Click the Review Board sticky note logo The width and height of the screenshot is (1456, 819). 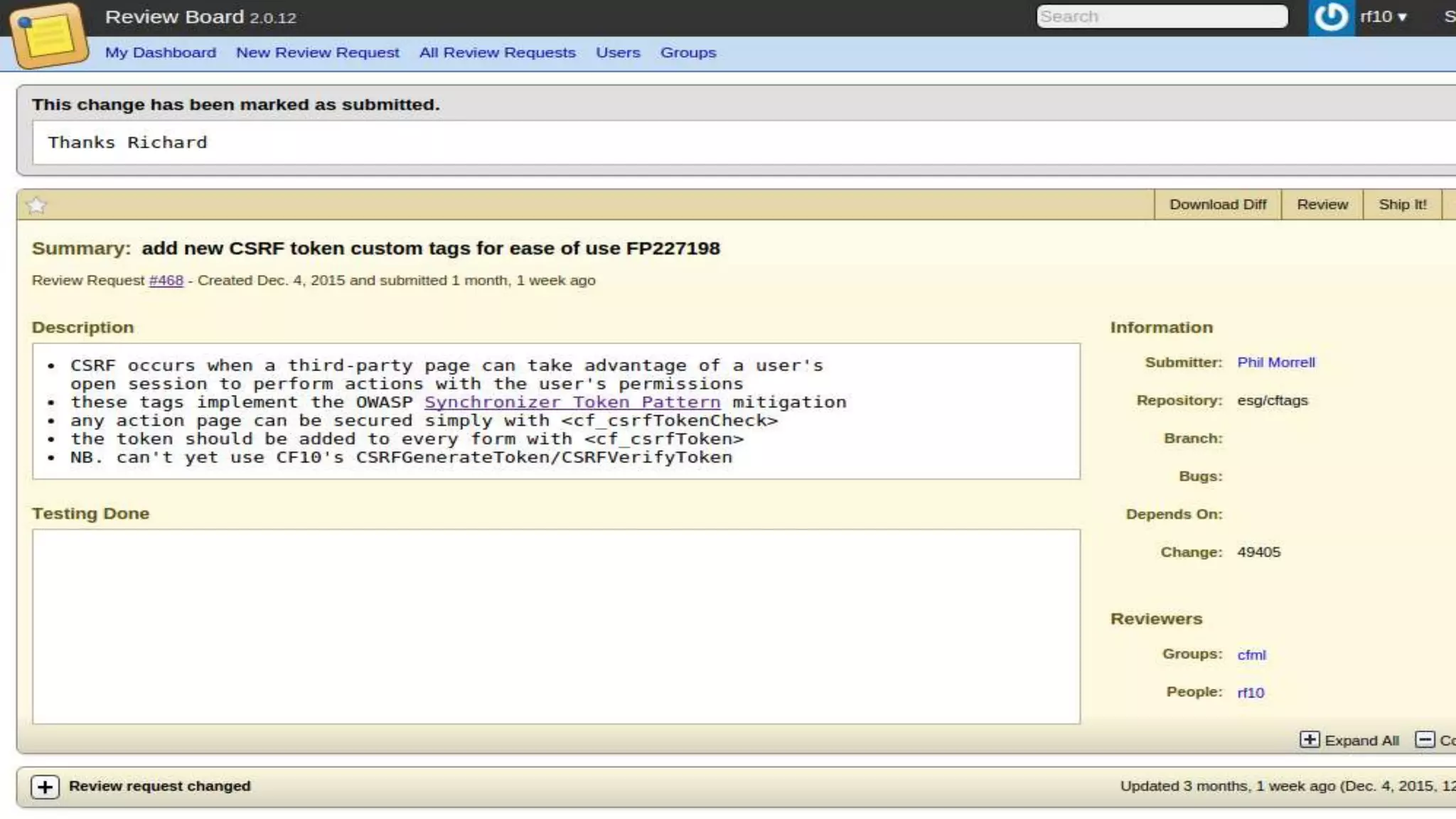(x=48, y=36)
